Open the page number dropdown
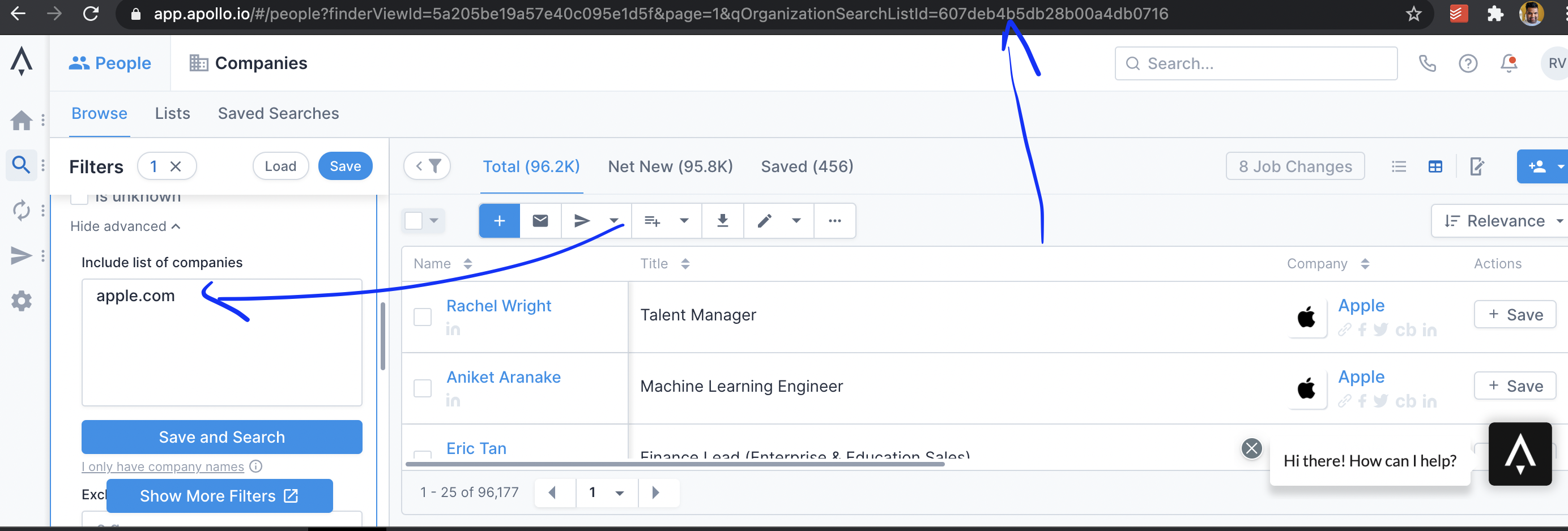1568x531 pixels. coord(619,493)
